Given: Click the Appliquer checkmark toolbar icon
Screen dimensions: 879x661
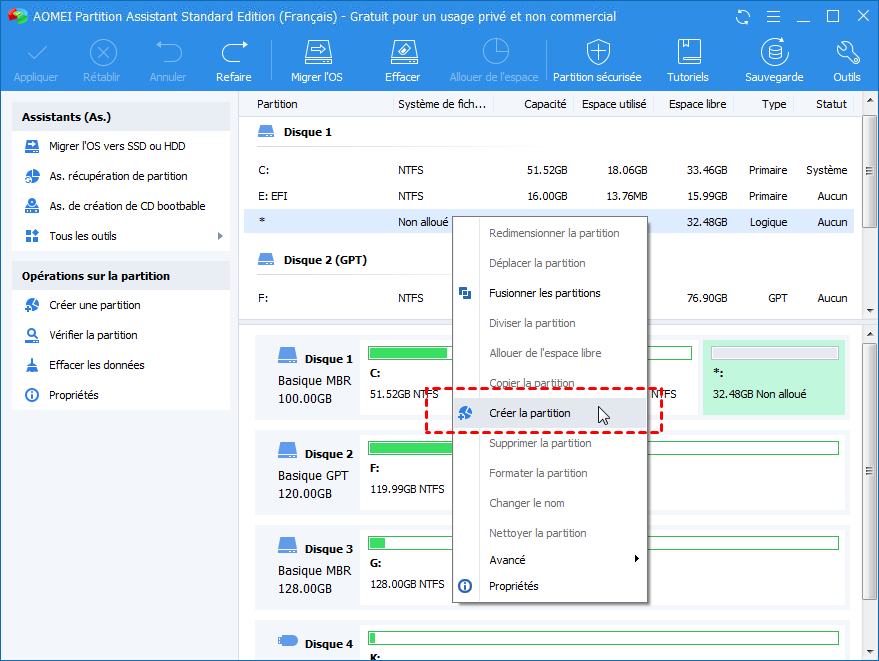Looking at the screenshot, I should pyautogui.click(x=37, y=53).
